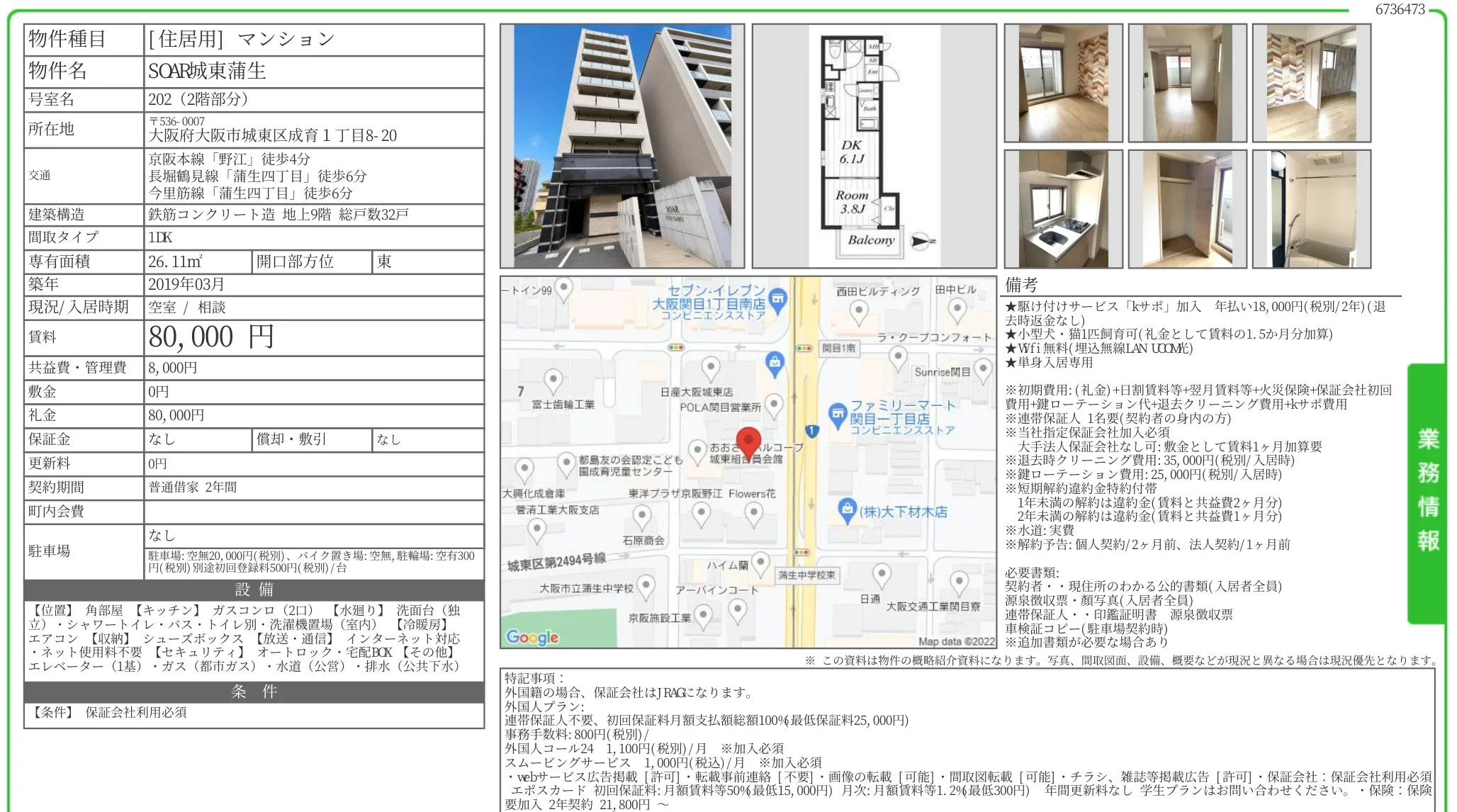Click the 京阪本線「野江」徒歩4分 access line
The height and width of the screenshot is (812, 1457).
click(229, 159)
